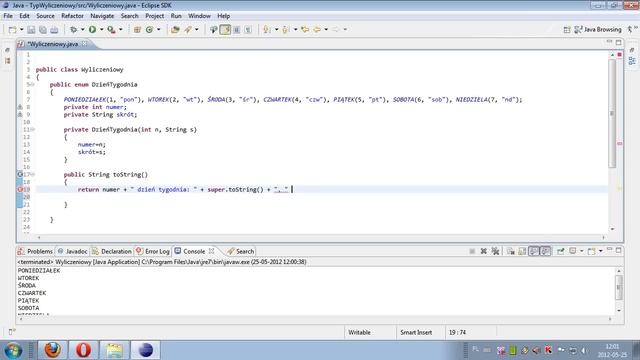Toggle the highlighted Mark Occurrences toolbar button
640x360 pixels.
tap(225, 30)
